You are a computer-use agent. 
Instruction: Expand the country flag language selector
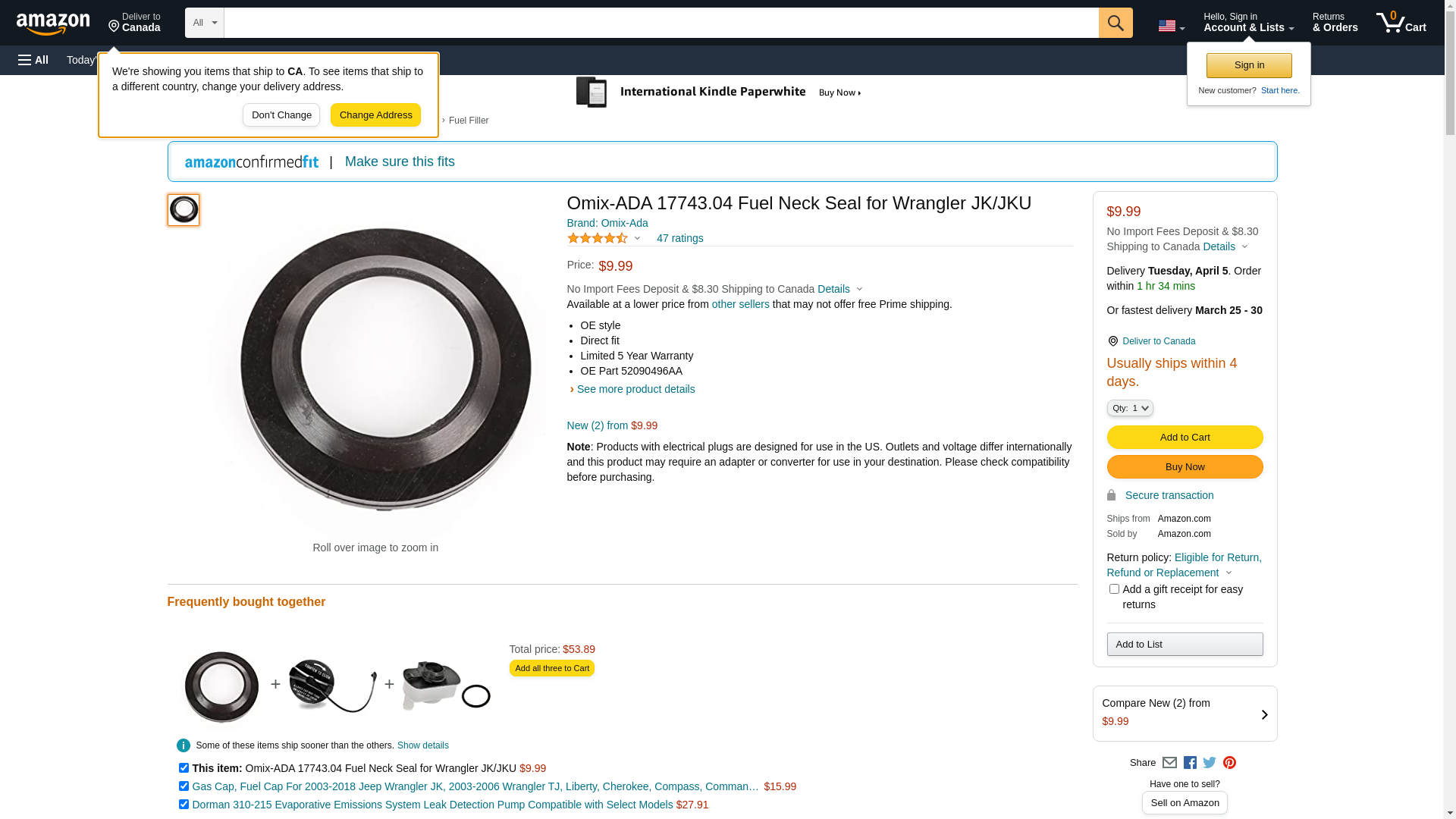(x=1171, y=26)
